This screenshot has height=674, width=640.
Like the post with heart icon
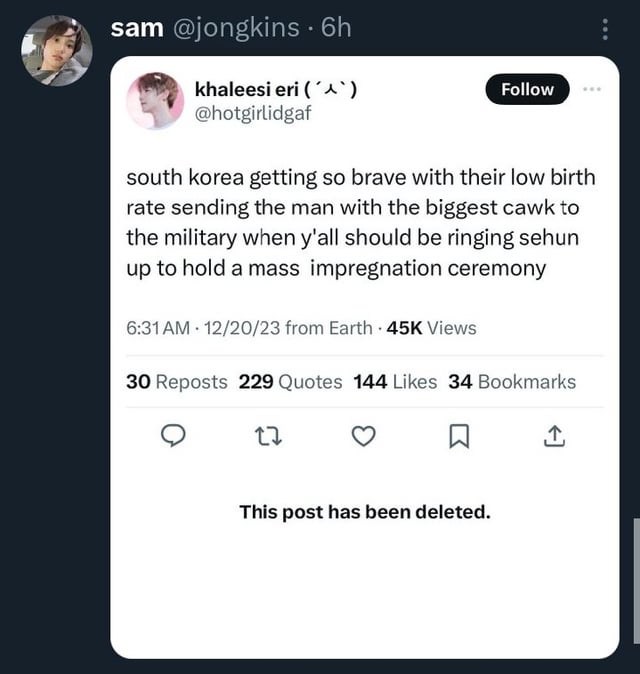point(364,436)
